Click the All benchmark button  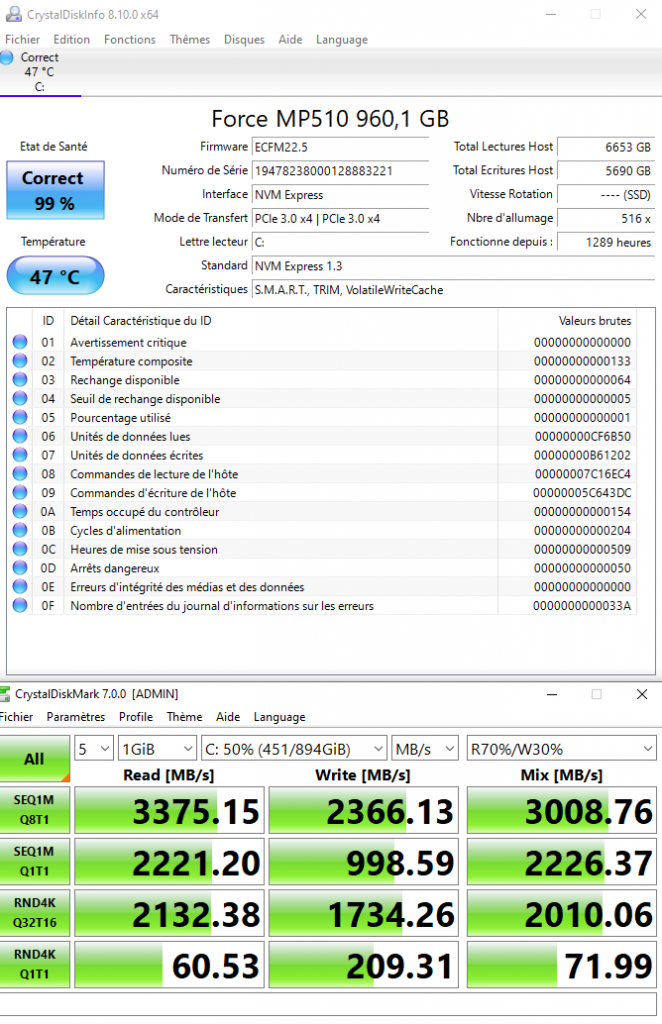35,759
